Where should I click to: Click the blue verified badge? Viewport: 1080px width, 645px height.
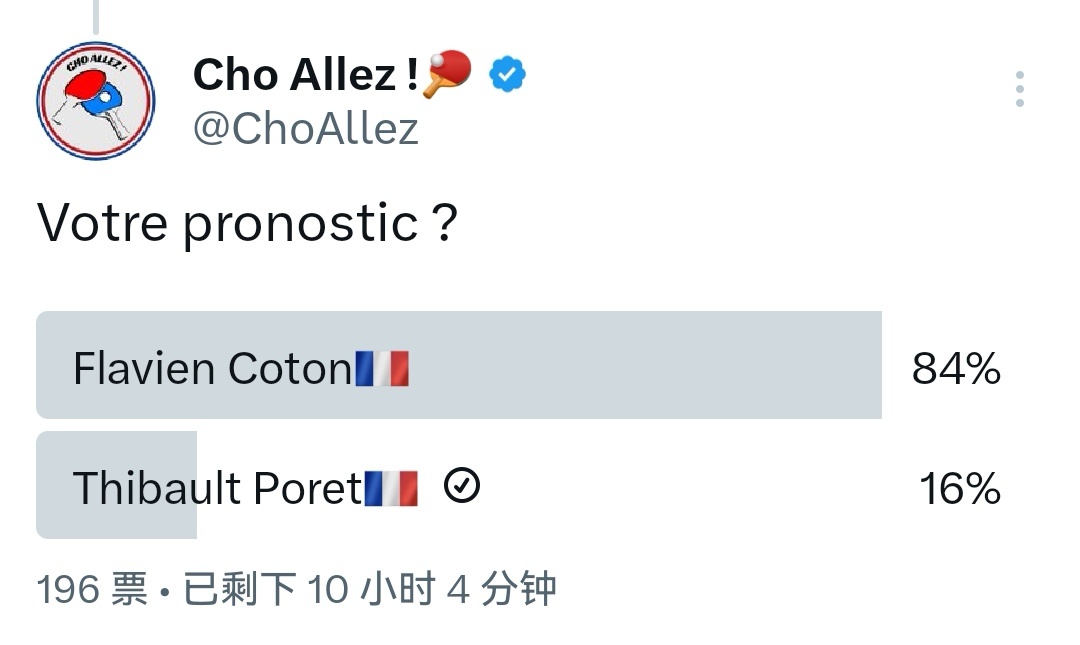[x=508, y=75]
